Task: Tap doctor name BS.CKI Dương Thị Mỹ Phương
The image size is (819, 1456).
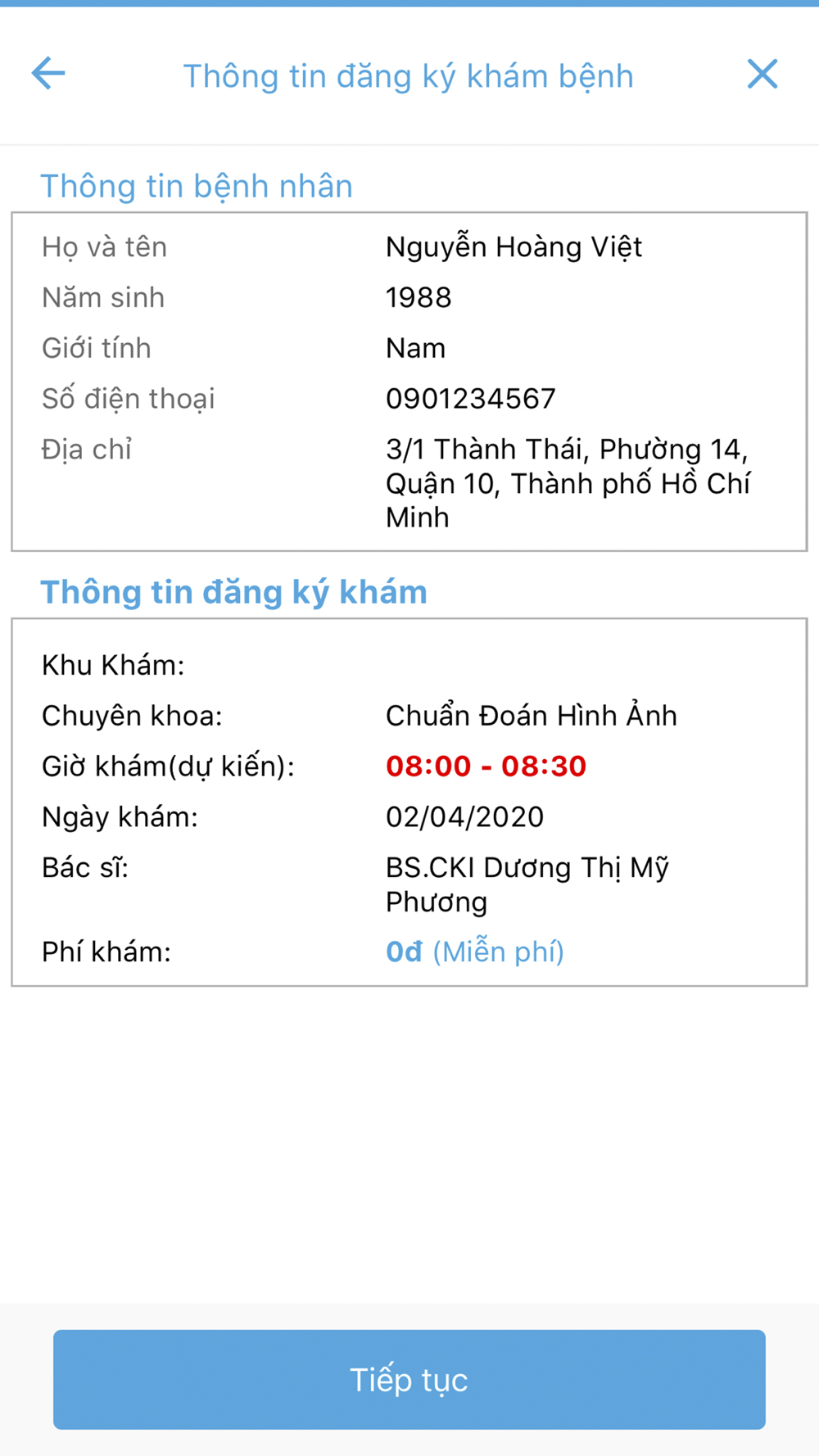Action: click(x=527, y=884)
